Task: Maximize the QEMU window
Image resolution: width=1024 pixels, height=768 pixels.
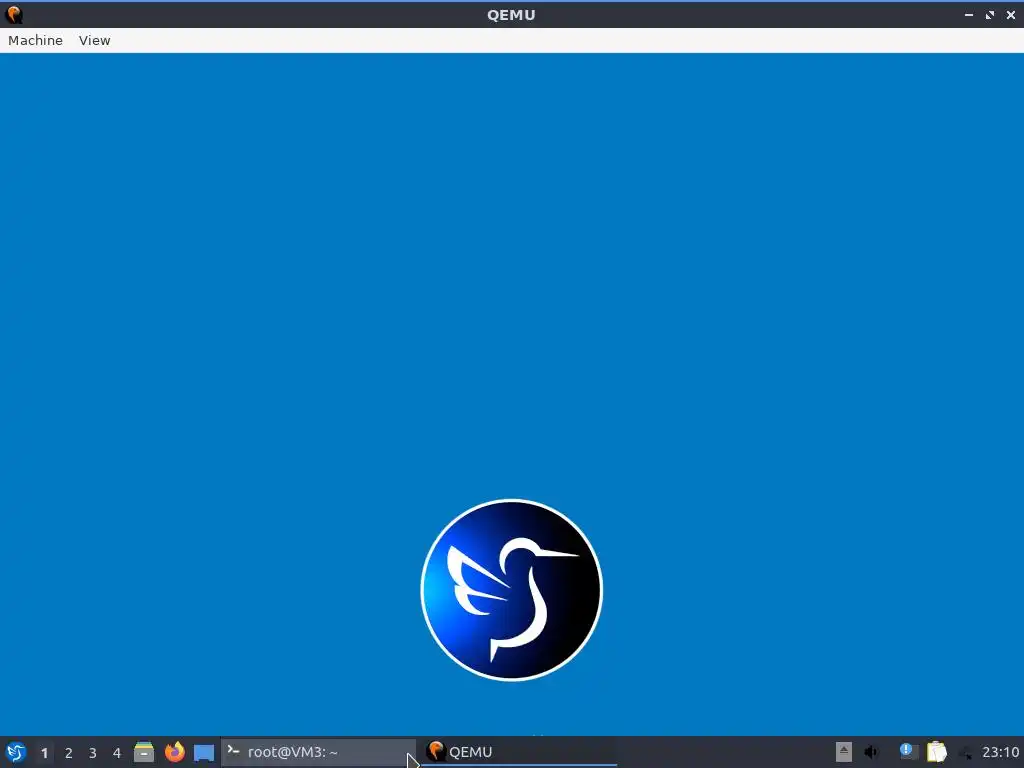Action: point(990,15)
